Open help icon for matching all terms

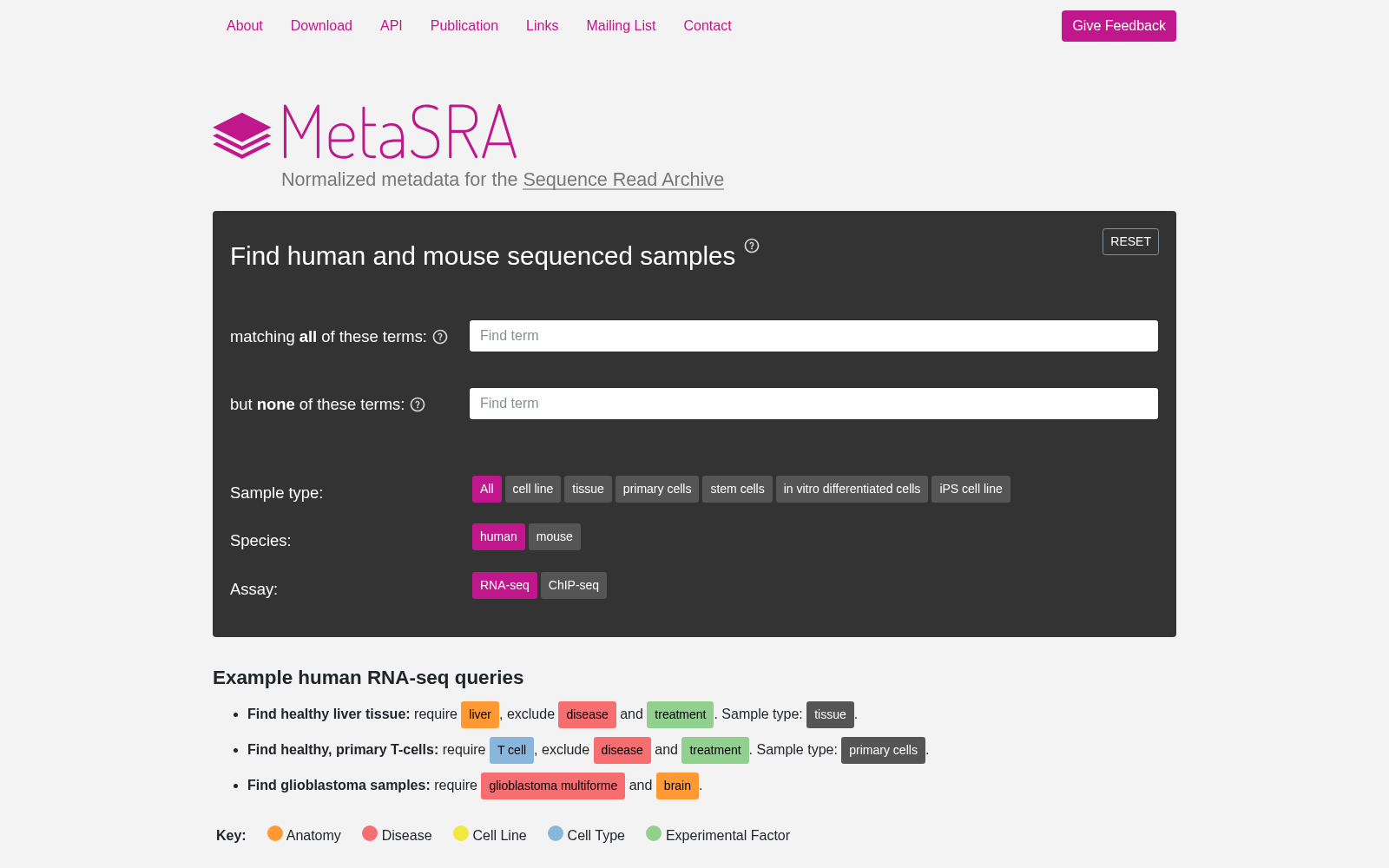pyautogui.click(x=440, y=337)
